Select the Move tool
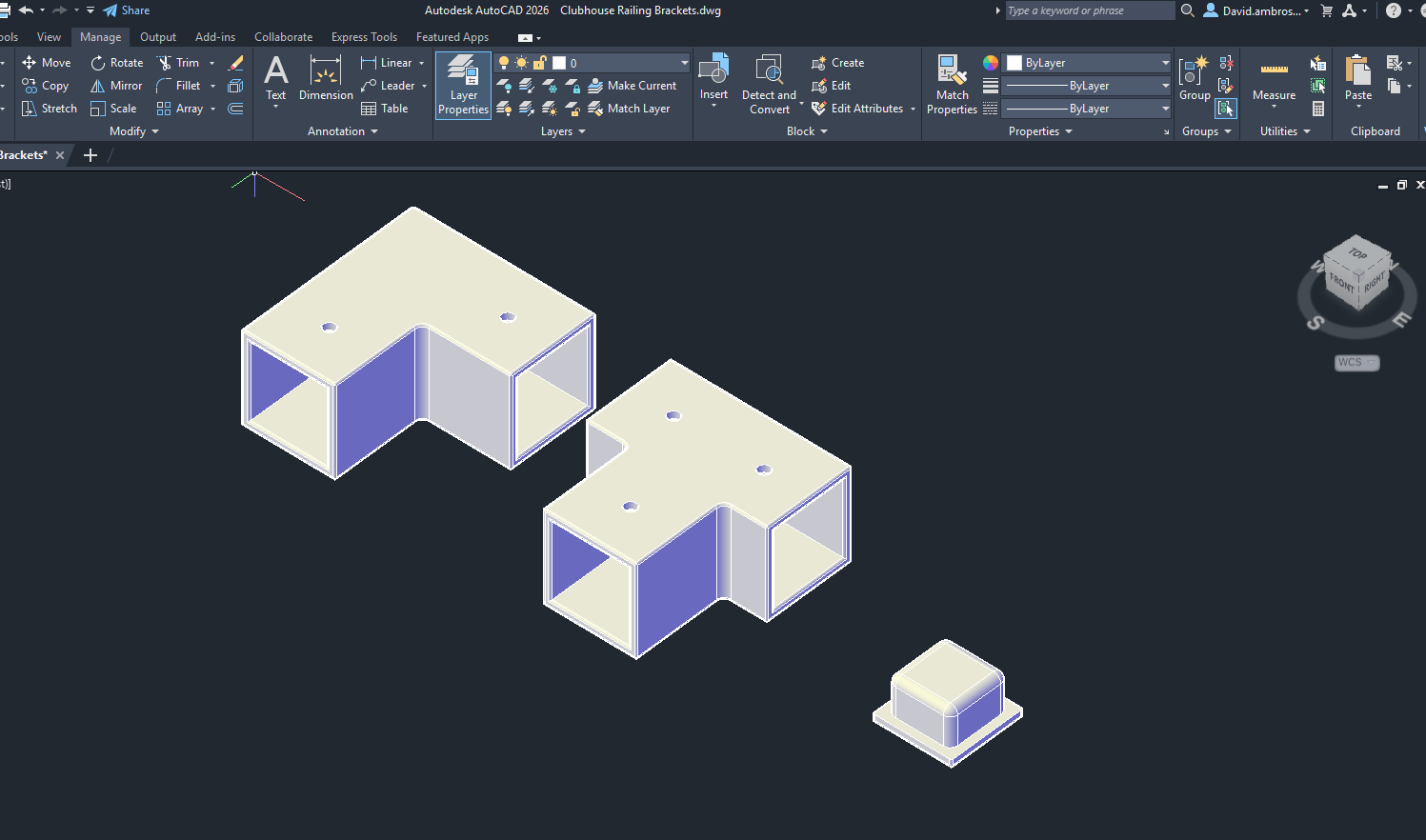The width and height of the screenshot is (1426, 840). (47, 63)
